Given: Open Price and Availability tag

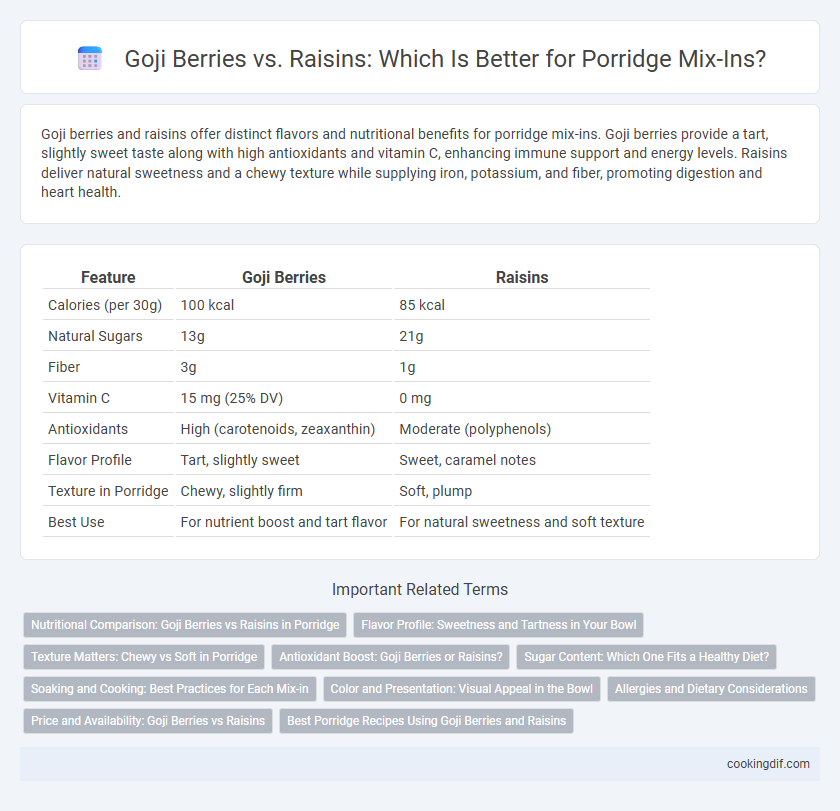Looking at the screenshot, I should [x=148, y=721].
